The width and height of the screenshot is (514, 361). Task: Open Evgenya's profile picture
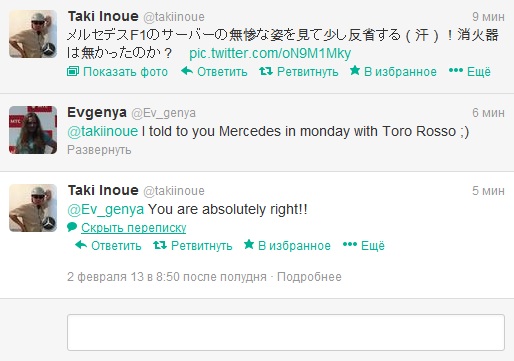33,130
